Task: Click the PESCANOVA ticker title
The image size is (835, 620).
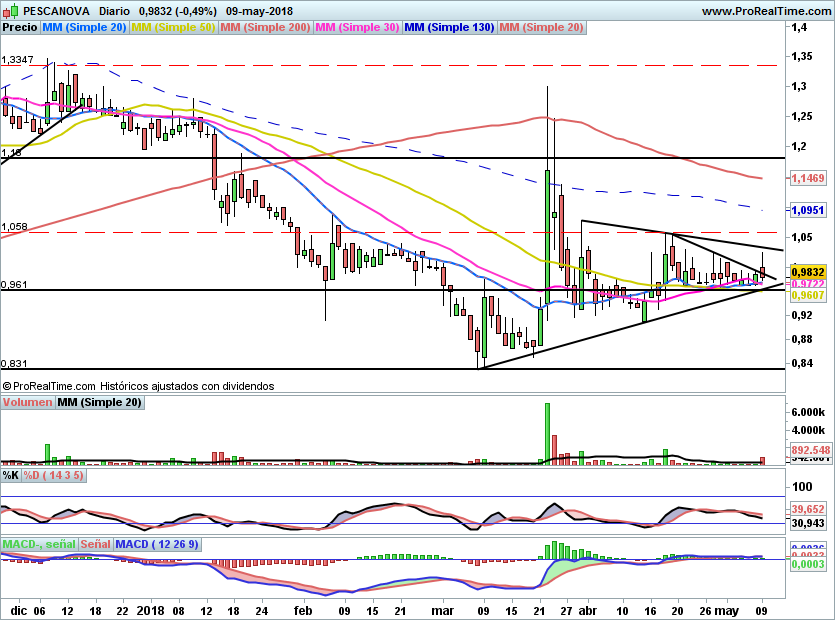Action: (x=56, y=11)
